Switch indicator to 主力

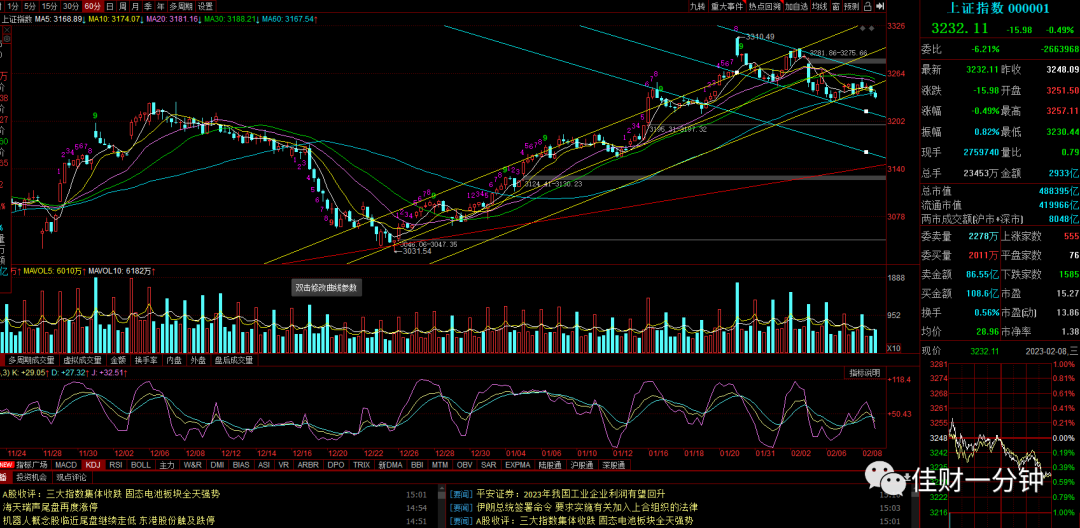(x=167, y=465)
